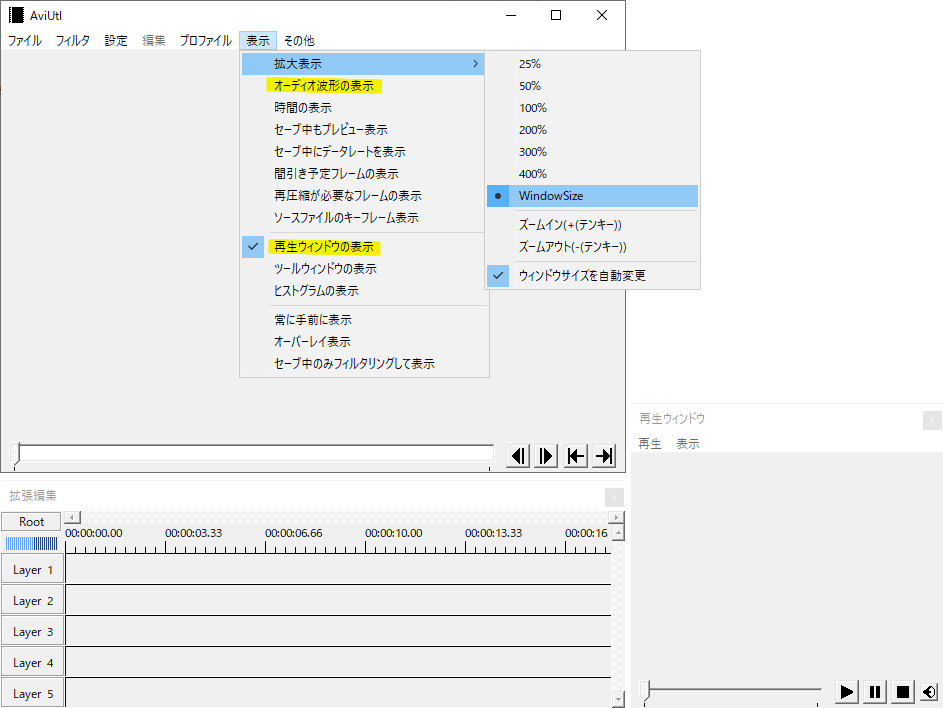This screenshot has height=708, width=943.
Task: Select 200% zoom level
Action: (x=592, y=130)
